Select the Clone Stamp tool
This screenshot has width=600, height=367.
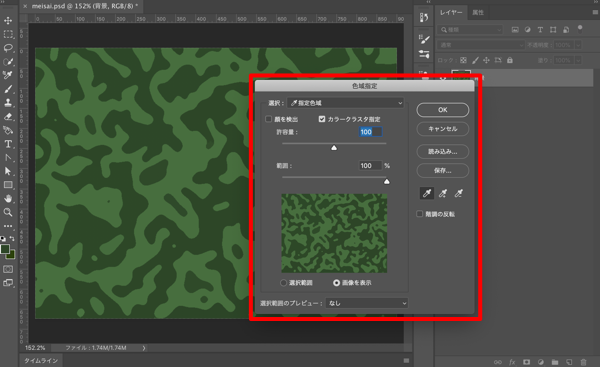point(8,103)
